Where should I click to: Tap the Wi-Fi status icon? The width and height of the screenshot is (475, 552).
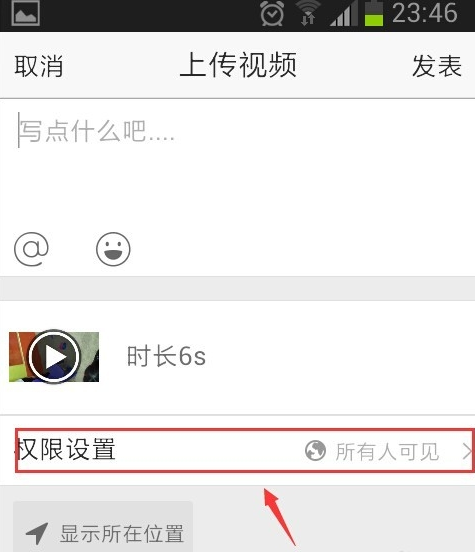(x=308, y=13)
